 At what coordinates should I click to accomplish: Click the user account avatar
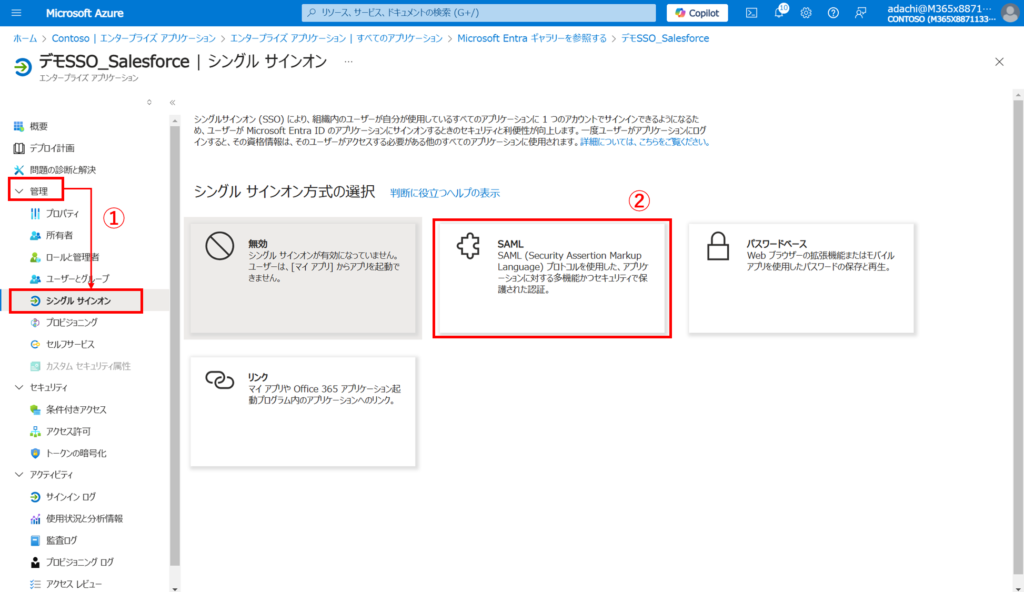1010,12
